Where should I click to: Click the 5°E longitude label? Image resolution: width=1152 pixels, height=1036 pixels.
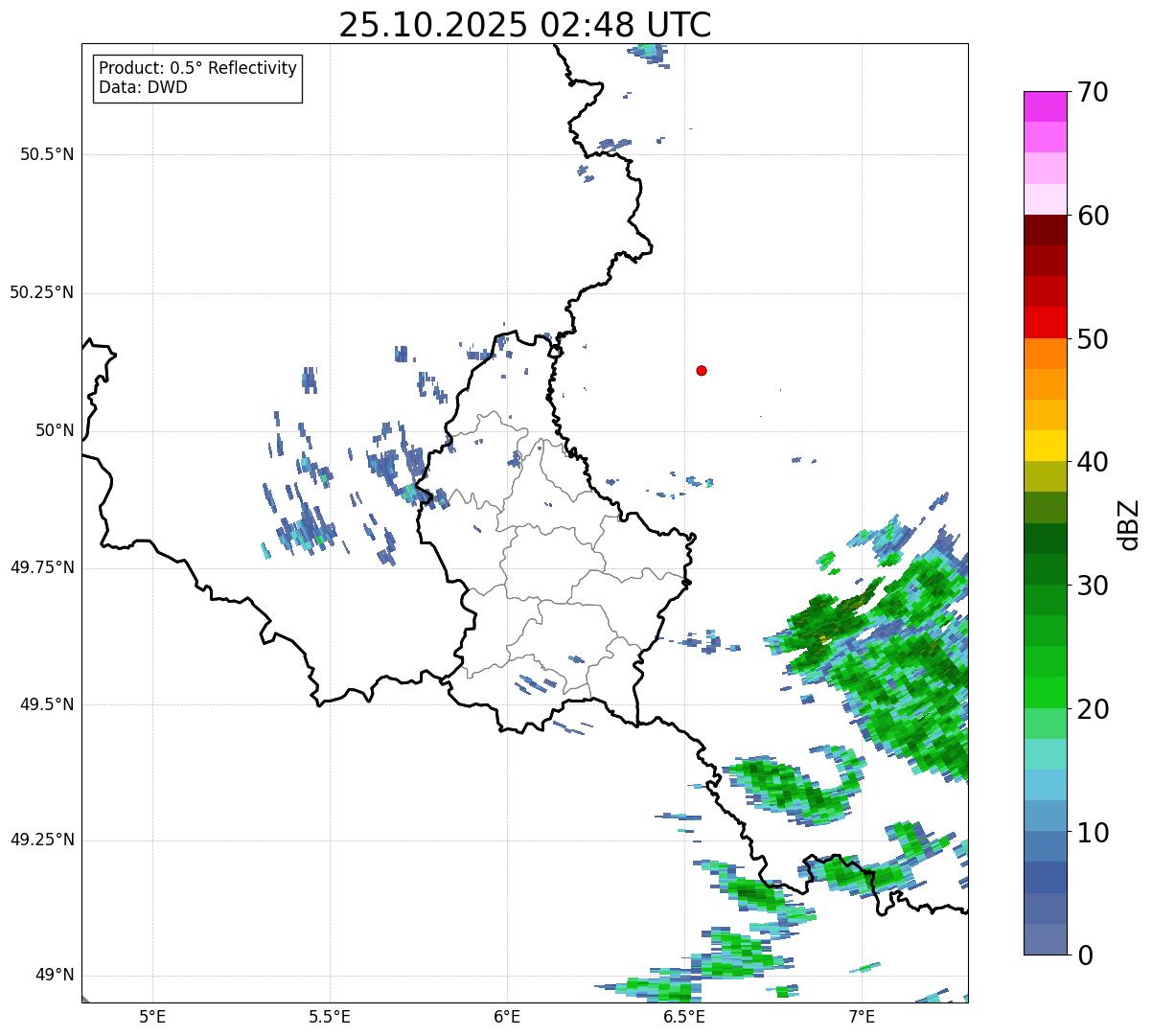point(152,1016)
